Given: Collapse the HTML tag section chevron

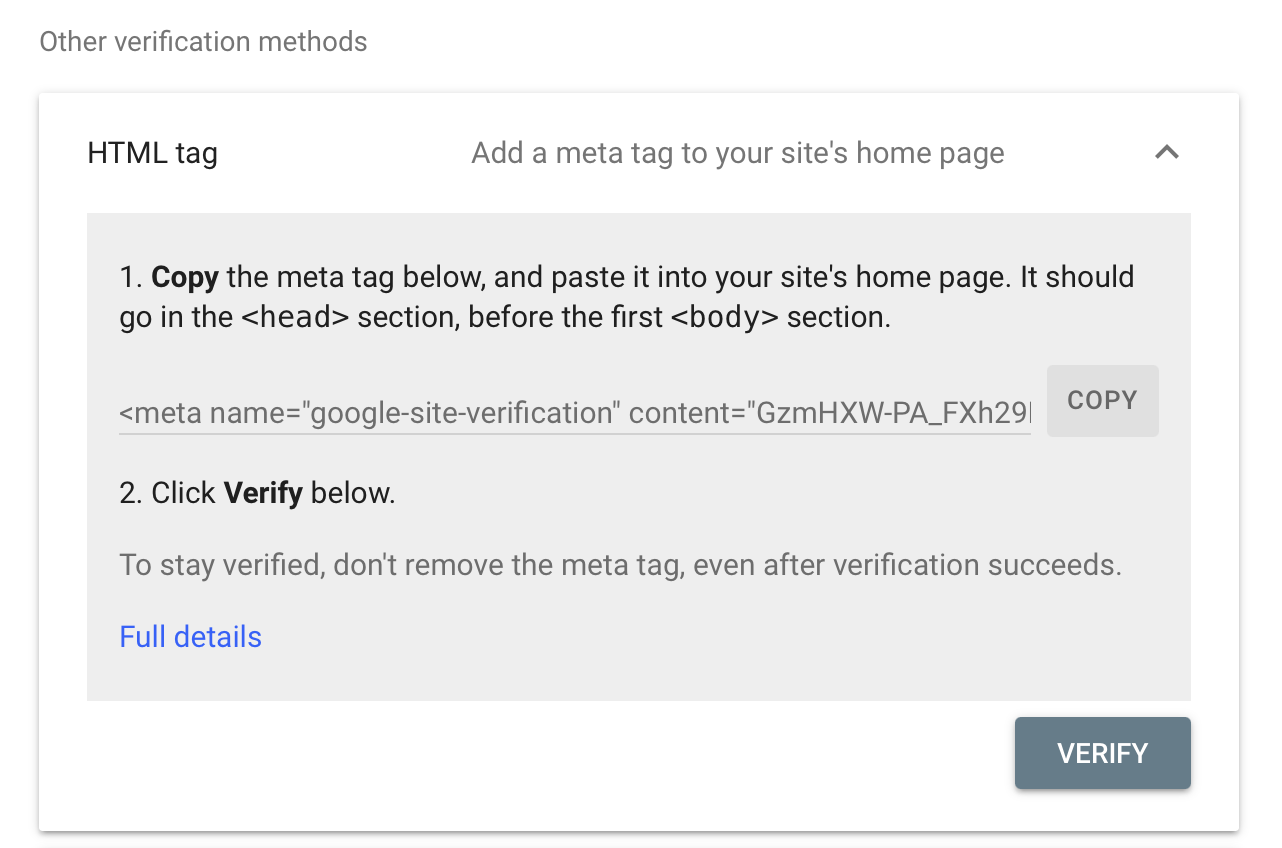Looking at the screenshot, I should pyautogui.click(x=1167, y=153).
